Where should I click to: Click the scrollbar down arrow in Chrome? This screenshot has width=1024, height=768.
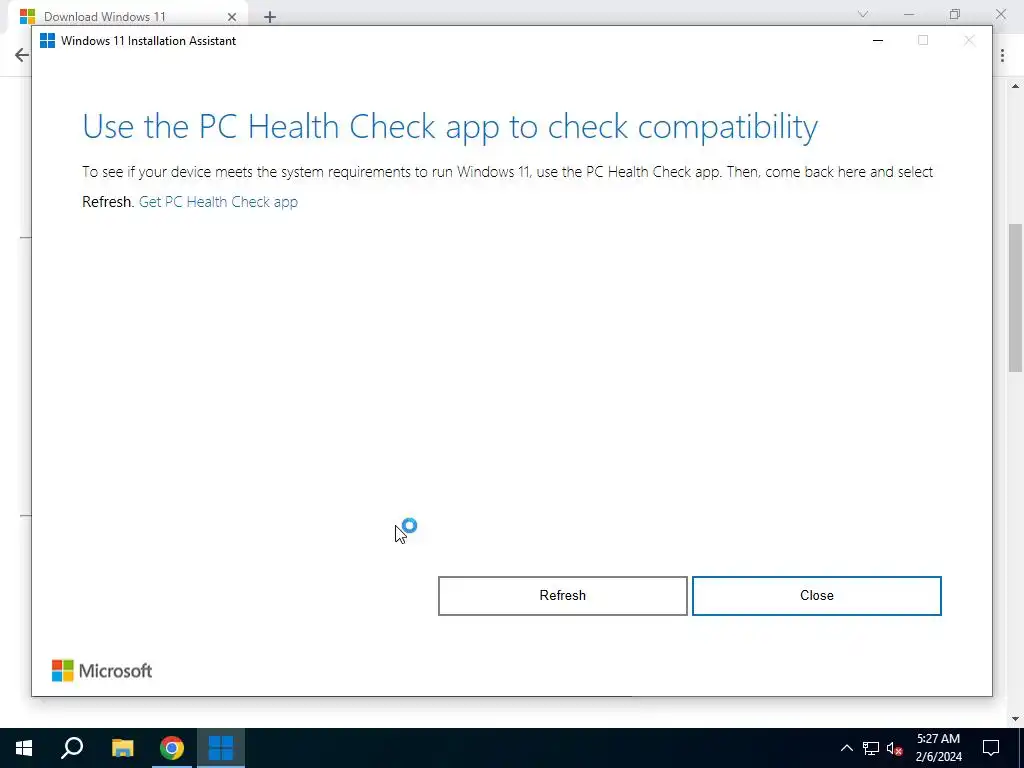[x=1016, y=719]
